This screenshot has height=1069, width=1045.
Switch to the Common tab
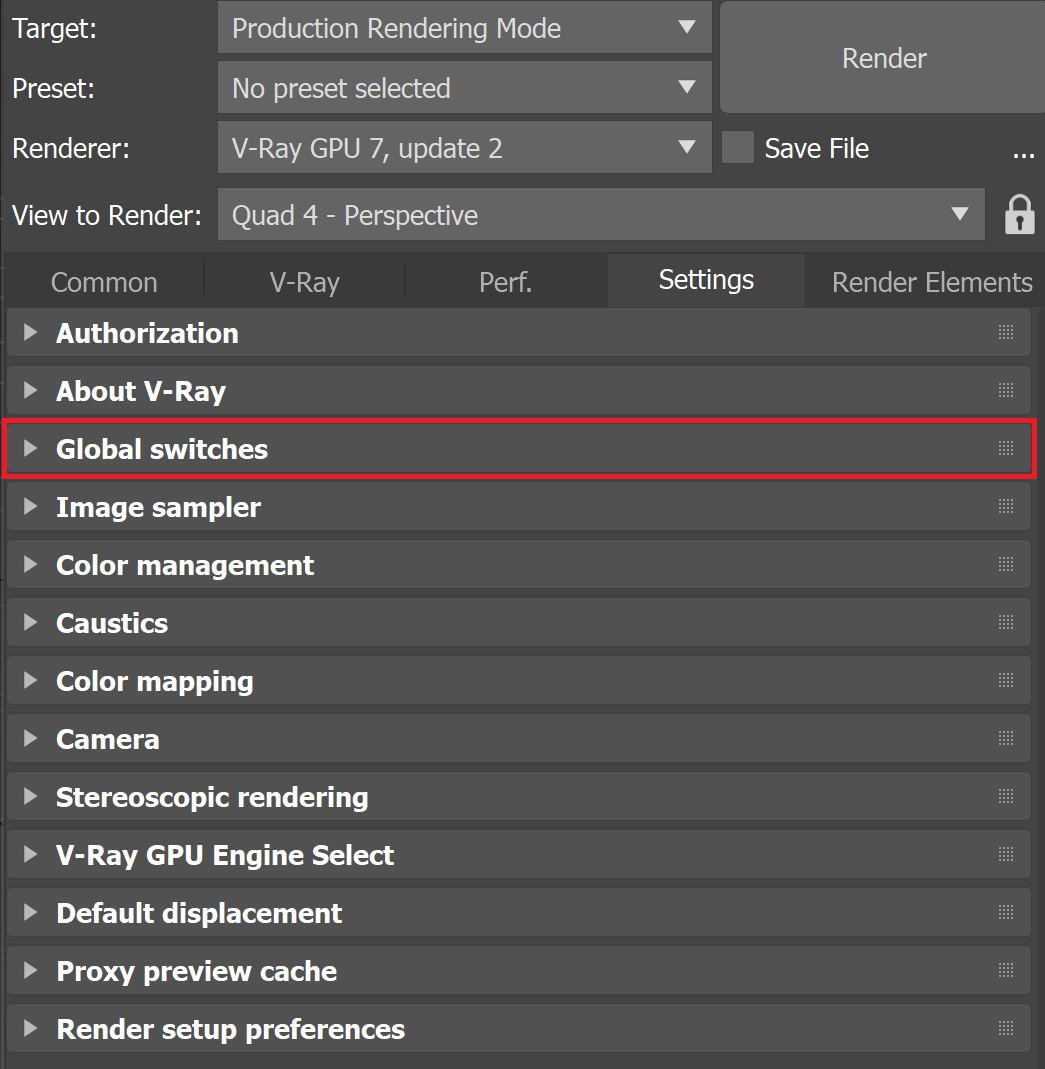coord(104,282)
